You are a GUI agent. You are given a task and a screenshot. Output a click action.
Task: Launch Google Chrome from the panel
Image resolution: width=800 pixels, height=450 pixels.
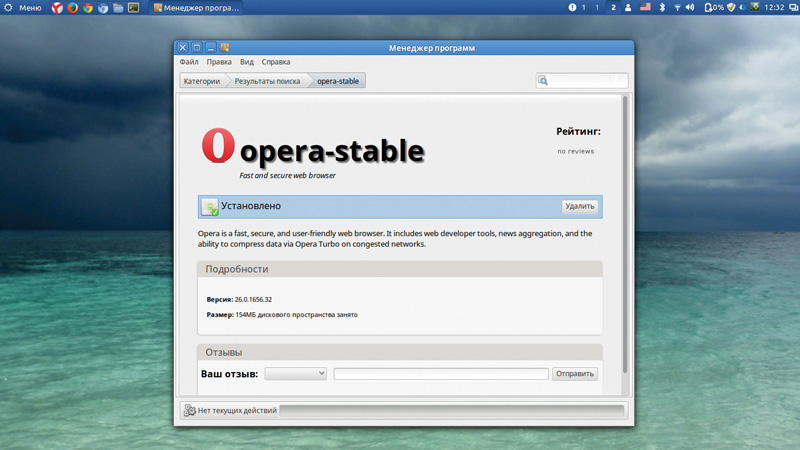(x=88, y=8)
